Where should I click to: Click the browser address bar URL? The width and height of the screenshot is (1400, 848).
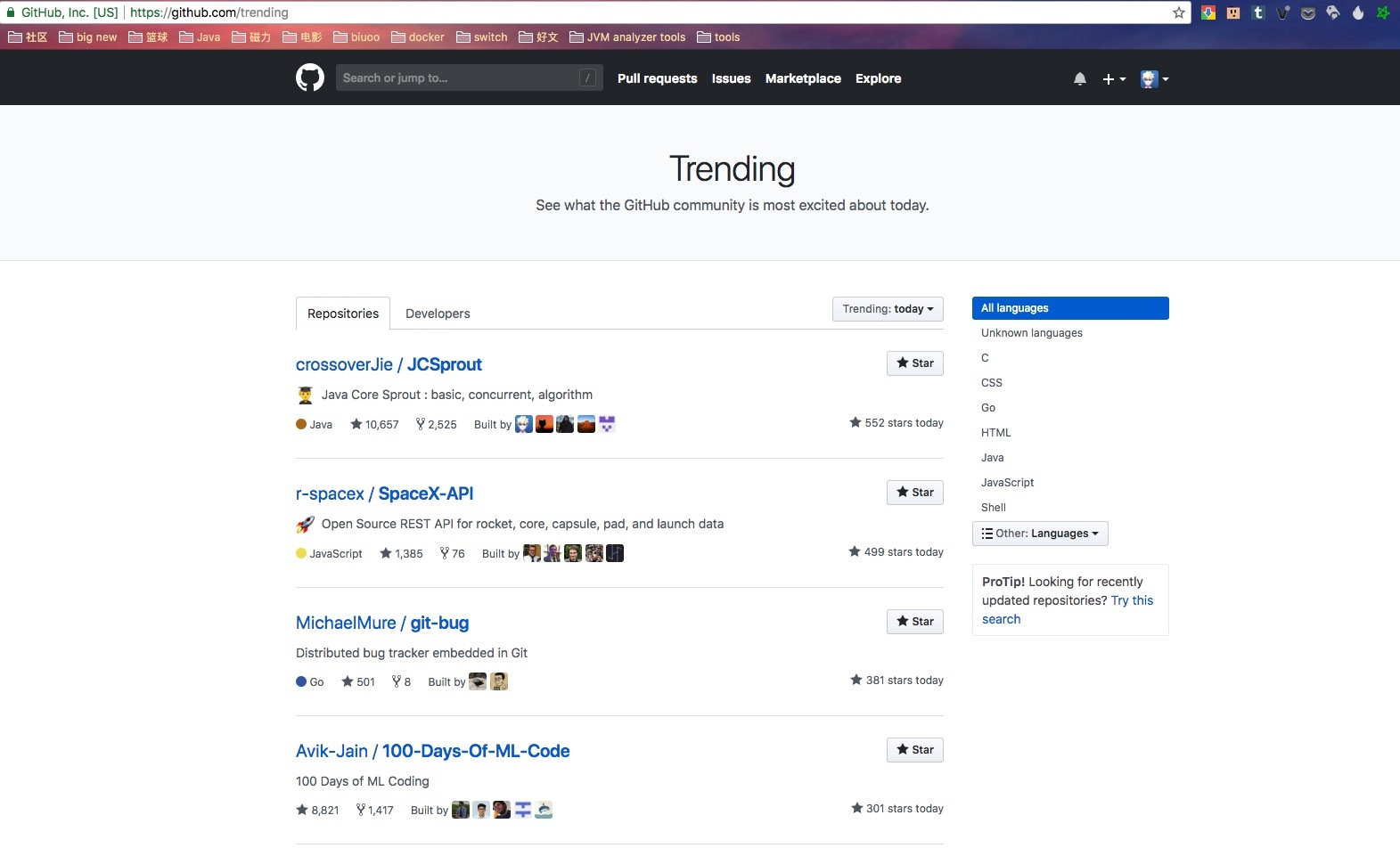point(209,12)
